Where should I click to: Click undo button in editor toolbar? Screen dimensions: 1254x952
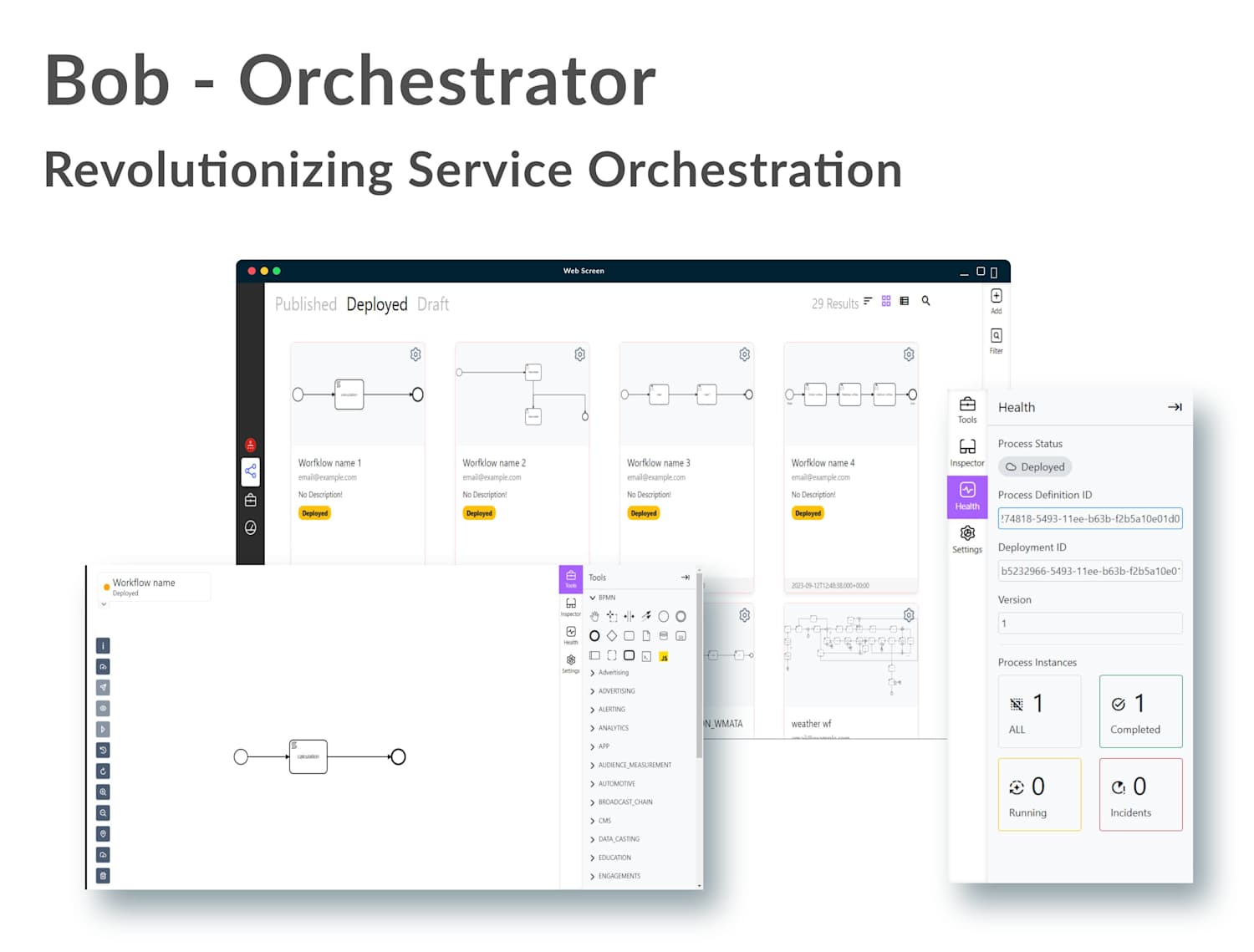[x=103, y=751]
